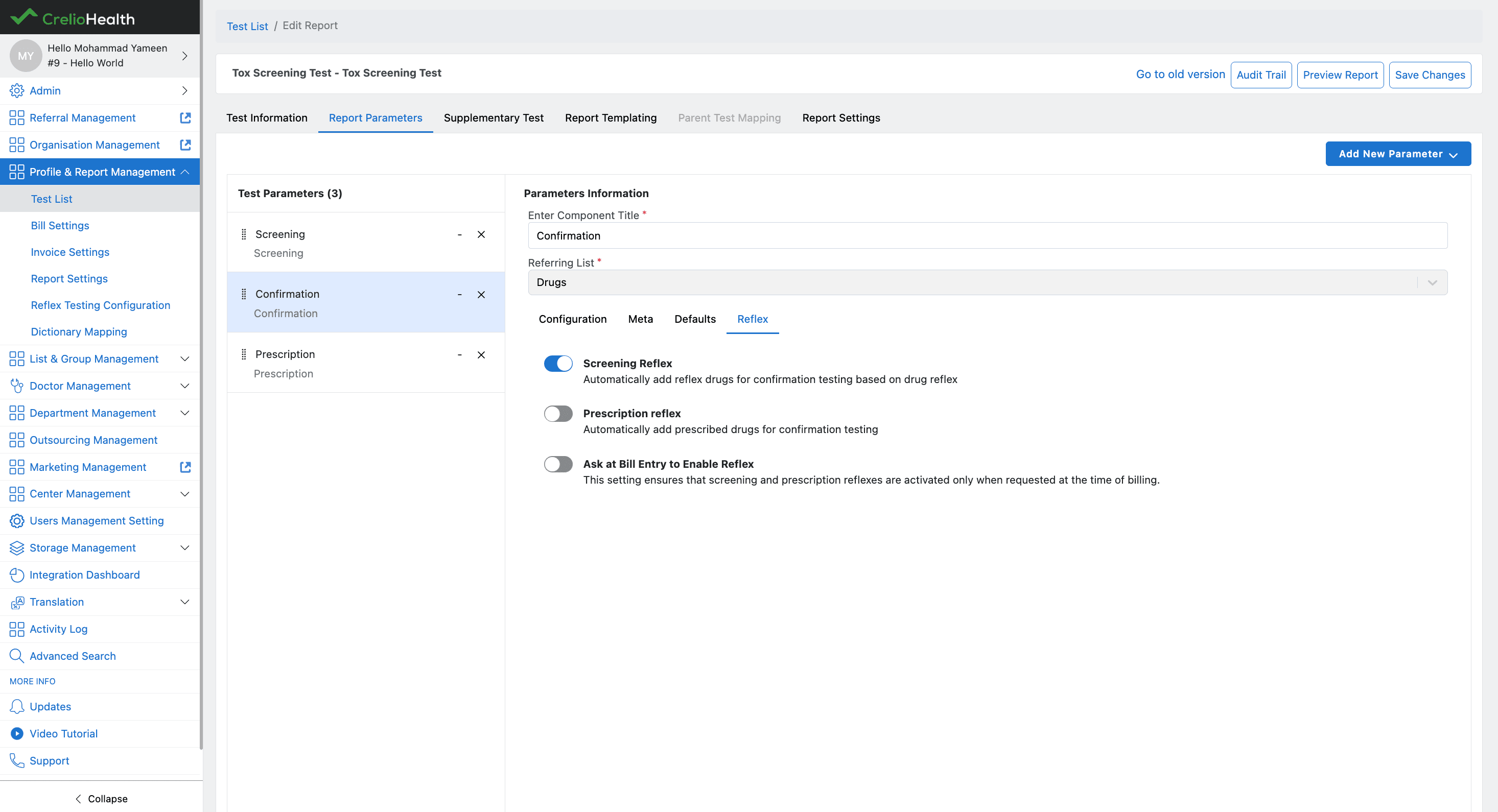
Task: Go to Test List breadcrumb link
Action: pyautogui.click(x=247, y=26)
